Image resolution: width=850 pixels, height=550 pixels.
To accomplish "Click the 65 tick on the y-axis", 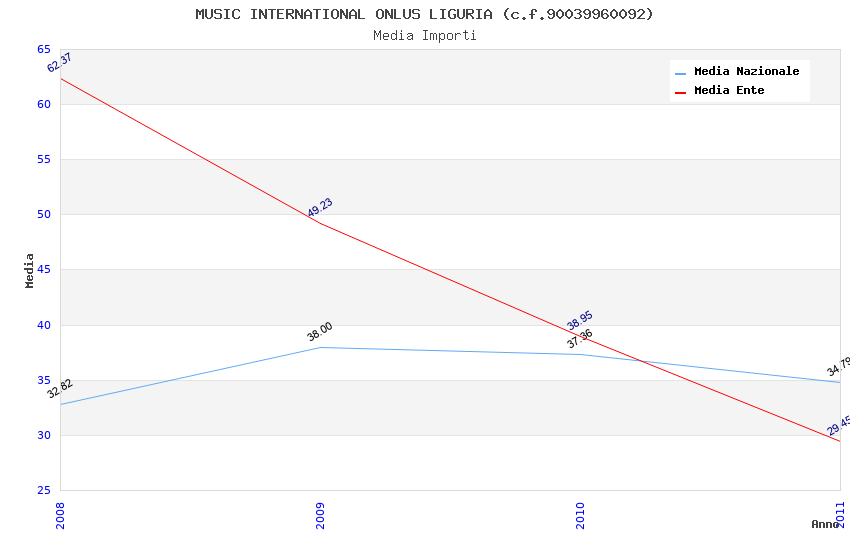I will (x=44, y=49).
